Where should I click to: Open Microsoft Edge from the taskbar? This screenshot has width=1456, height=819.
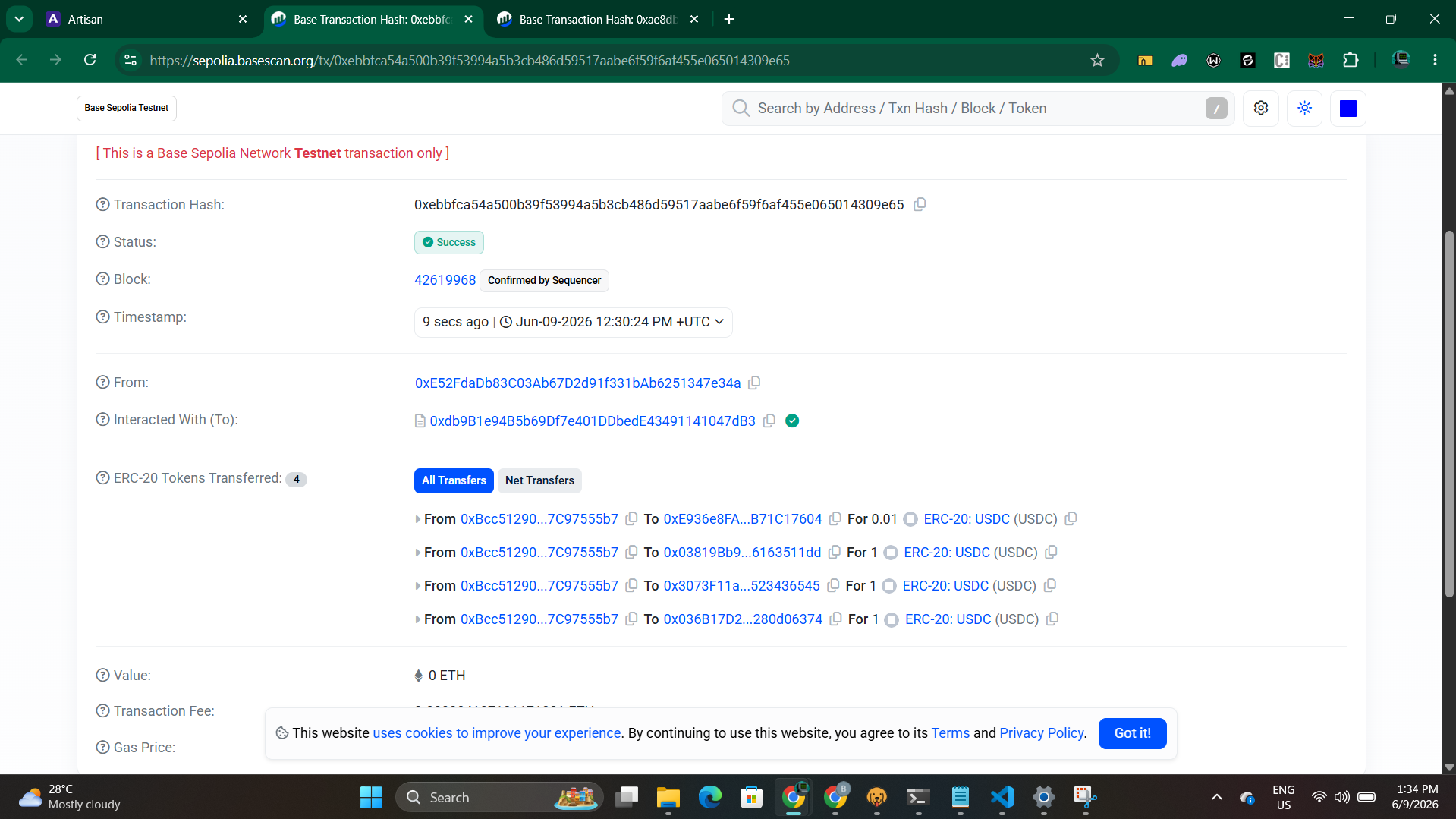[x=710, y=797]
